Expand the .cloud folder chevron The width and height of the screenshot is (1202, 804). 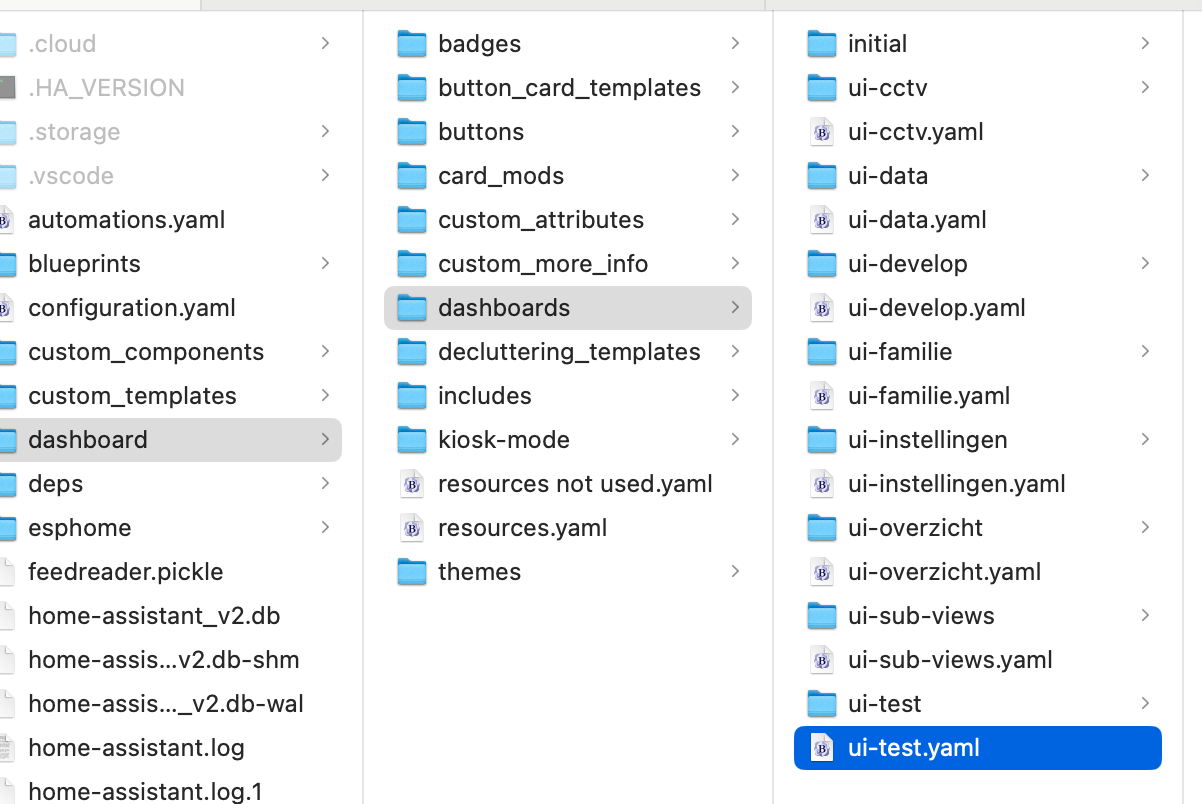tap(325, 43)
